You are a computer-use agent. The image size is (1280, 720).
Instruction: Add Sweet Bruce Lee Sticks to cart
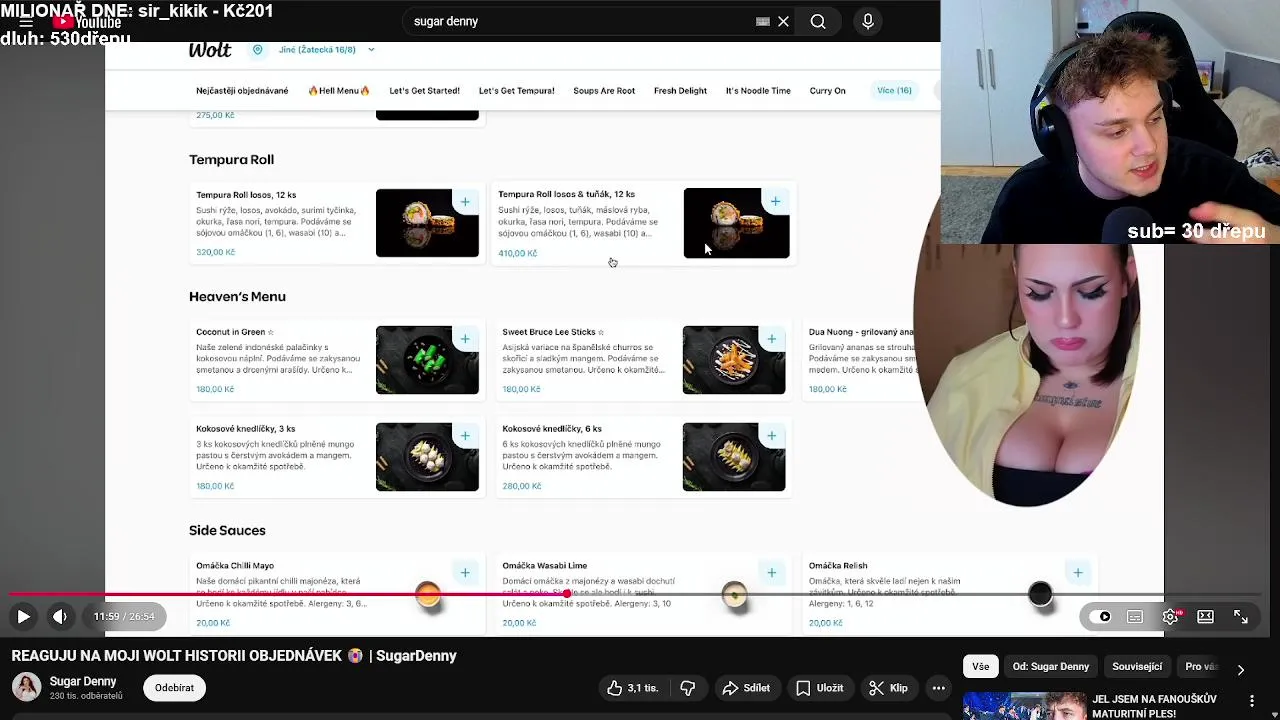pyautogui.click(x=772, y=339)
